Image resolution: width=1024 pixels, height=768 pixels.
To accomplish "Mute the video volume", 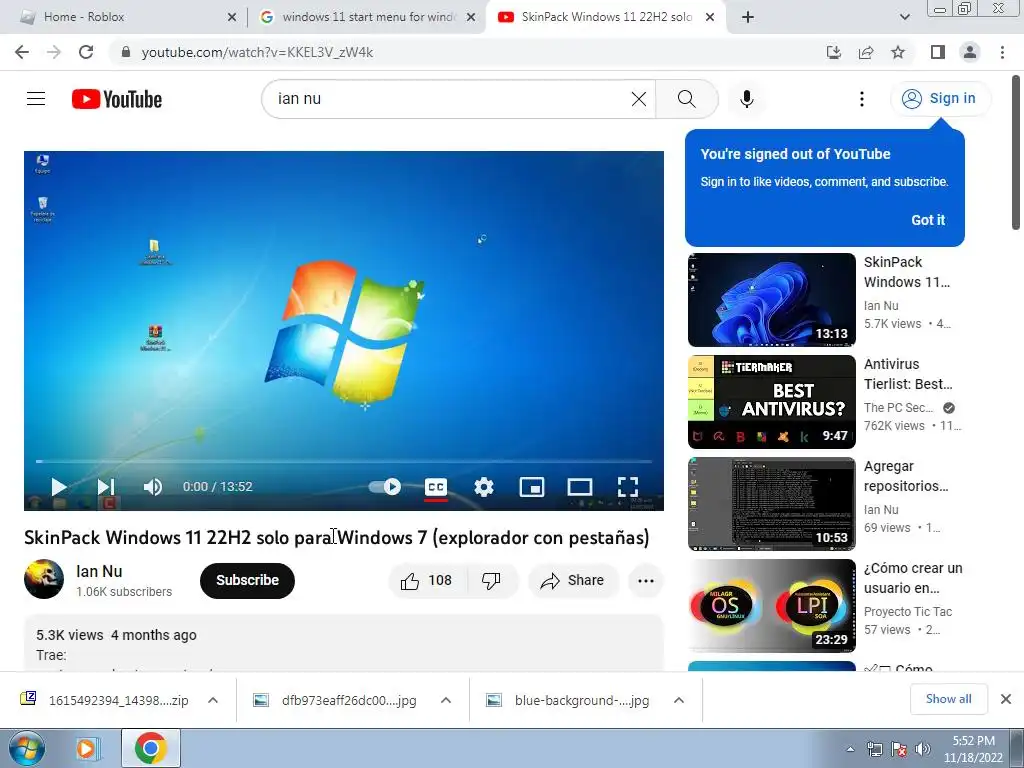I will click(152, 487).
